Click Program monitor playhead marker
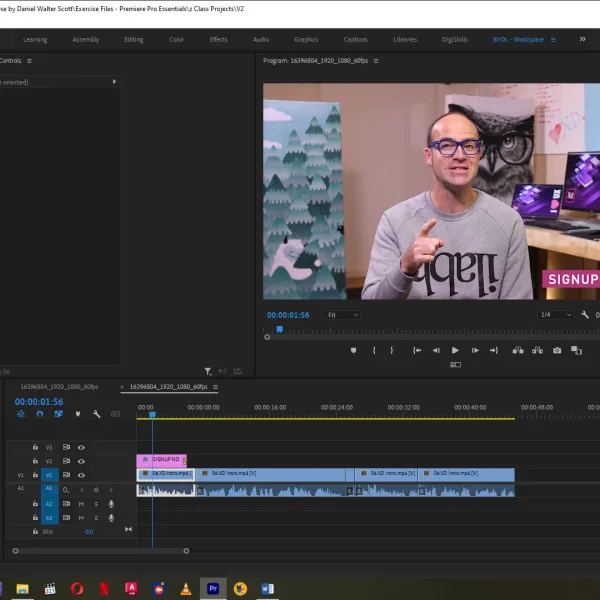This screenshot has height=600, width=600. (x=280, y=329)
